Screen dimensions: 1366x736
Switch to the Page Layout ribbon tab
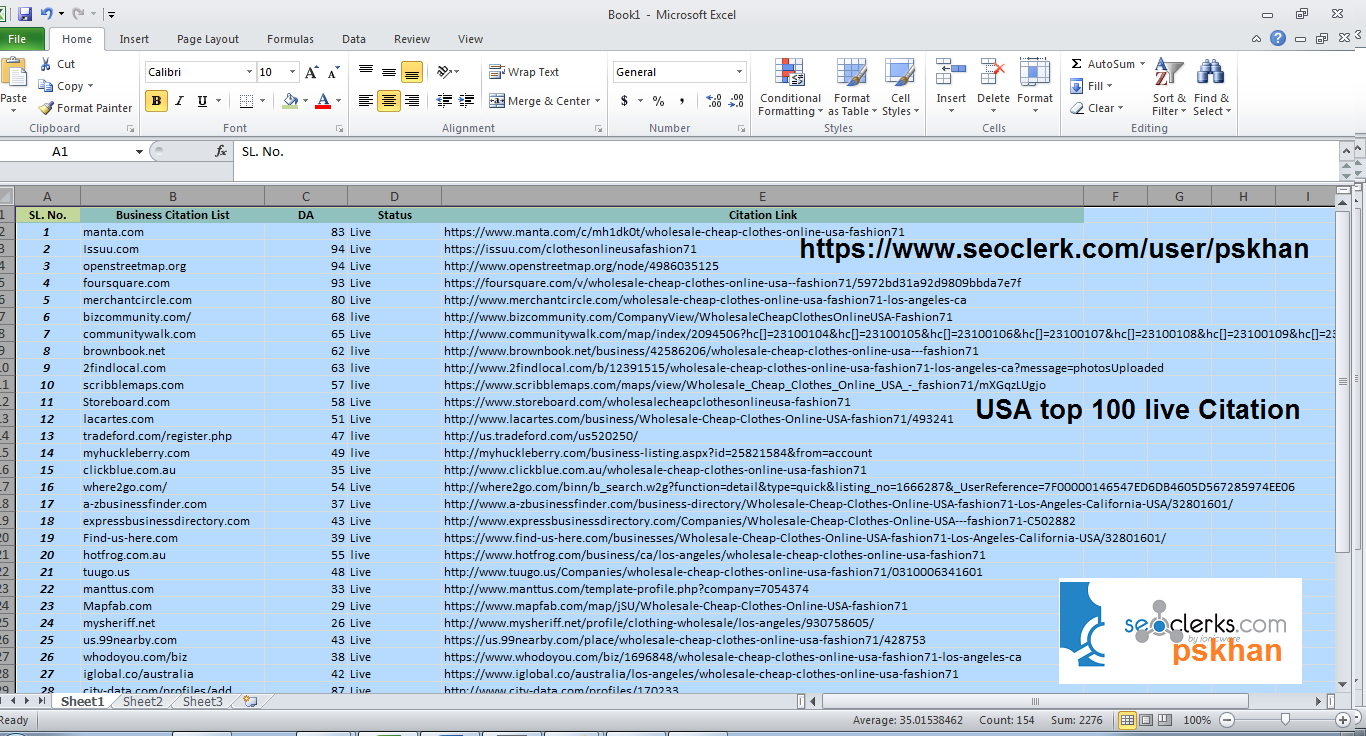click(x=207, y=39)
